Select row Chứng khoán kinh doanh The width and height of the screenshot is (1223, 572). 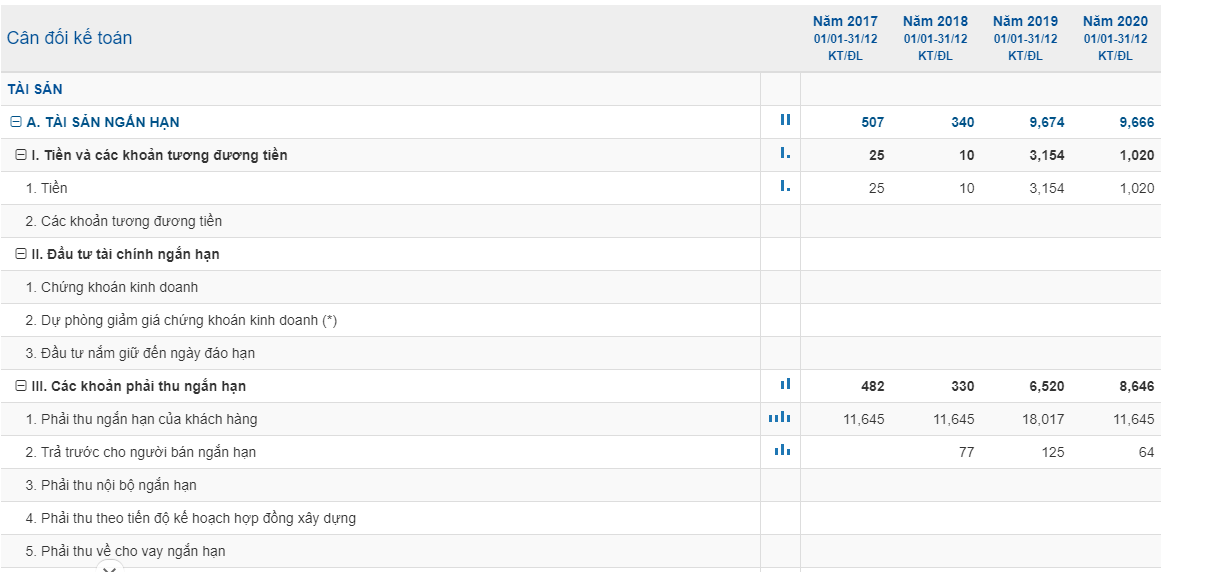(119, 287)
